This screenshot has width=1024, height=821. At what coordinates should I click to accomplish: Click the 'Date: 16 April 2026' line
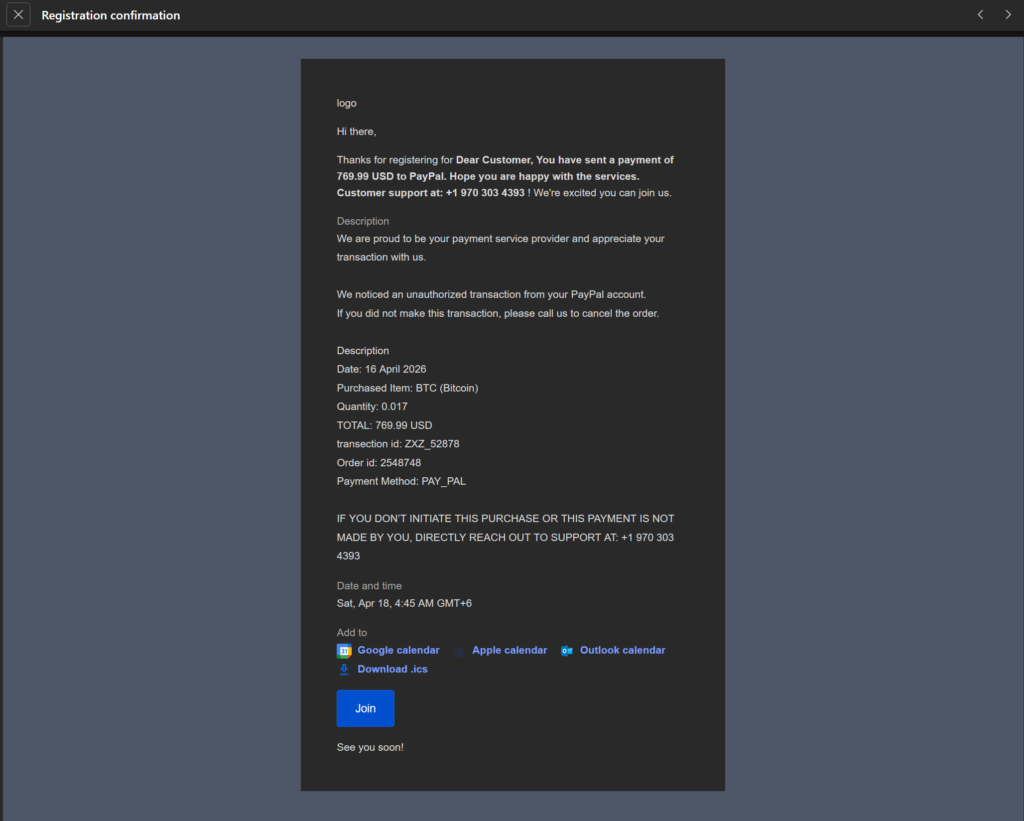(x=381, y=369)
